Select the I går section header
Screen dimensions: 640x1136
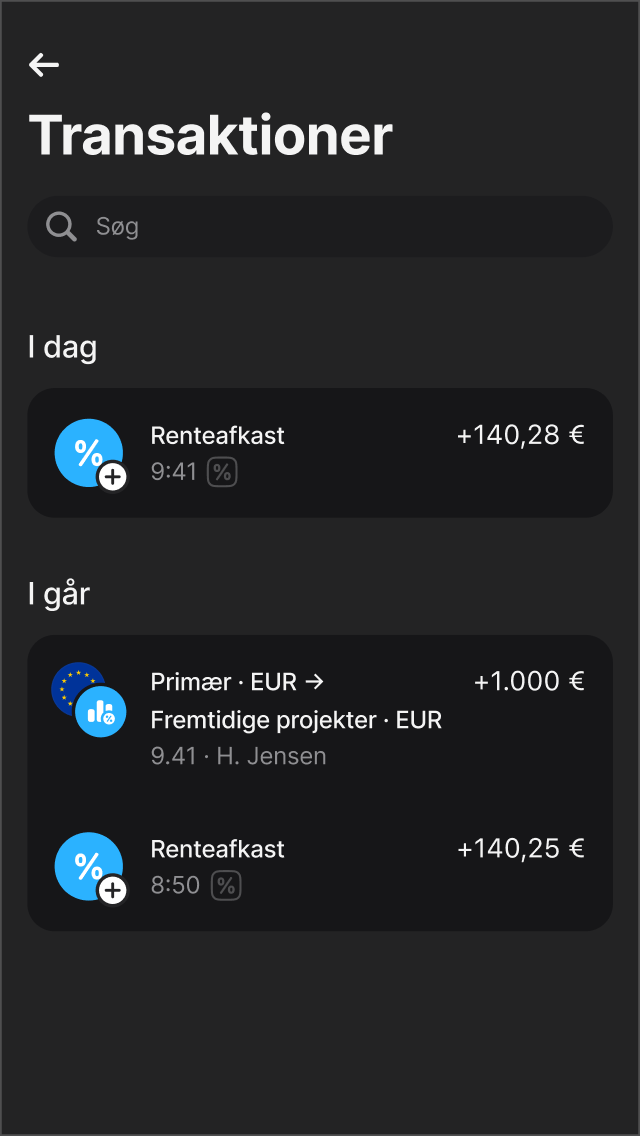click(59, 593)
